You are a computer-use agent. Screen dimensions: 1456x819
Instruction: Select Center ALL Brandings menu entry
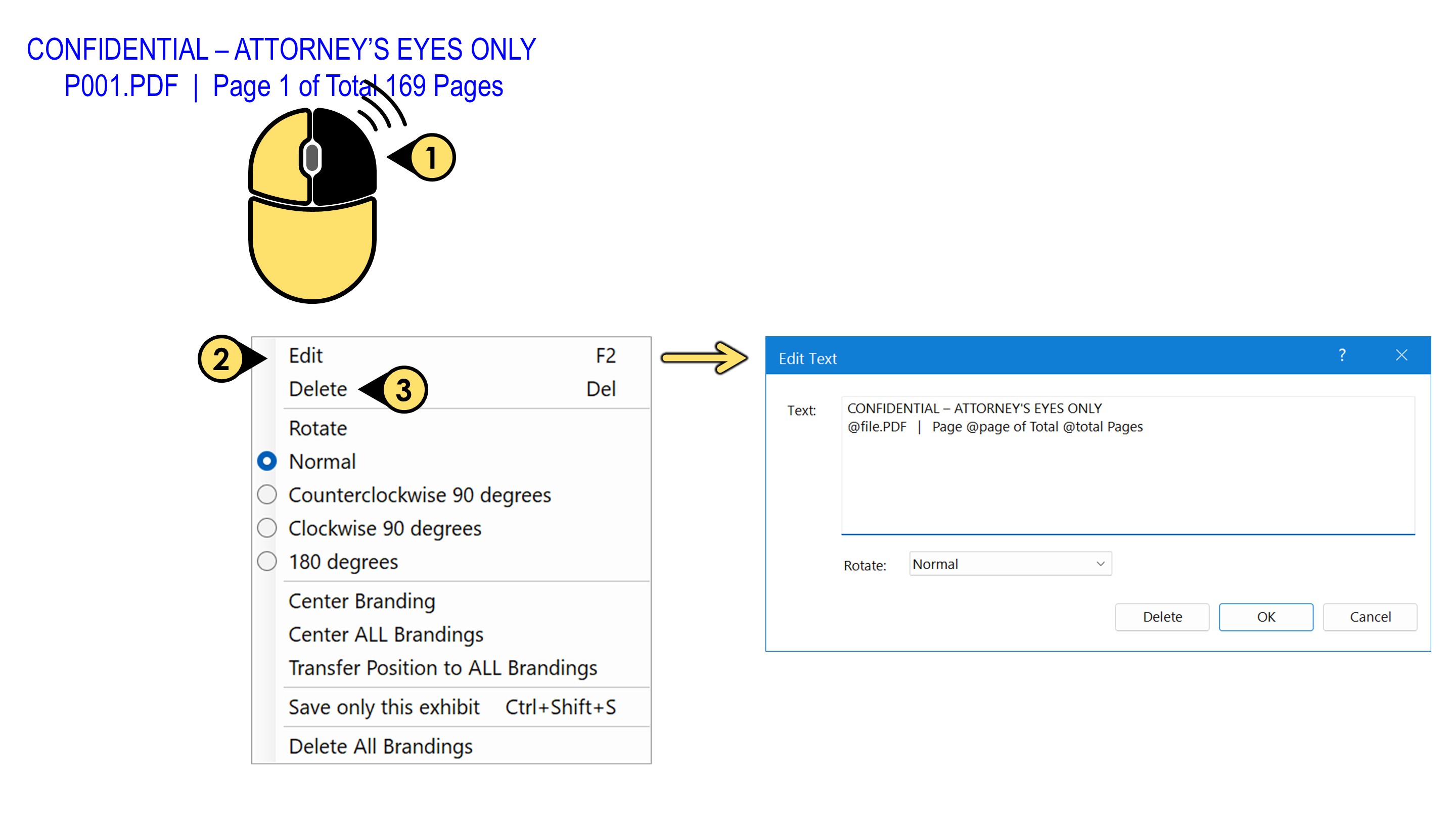coord(385,634)
